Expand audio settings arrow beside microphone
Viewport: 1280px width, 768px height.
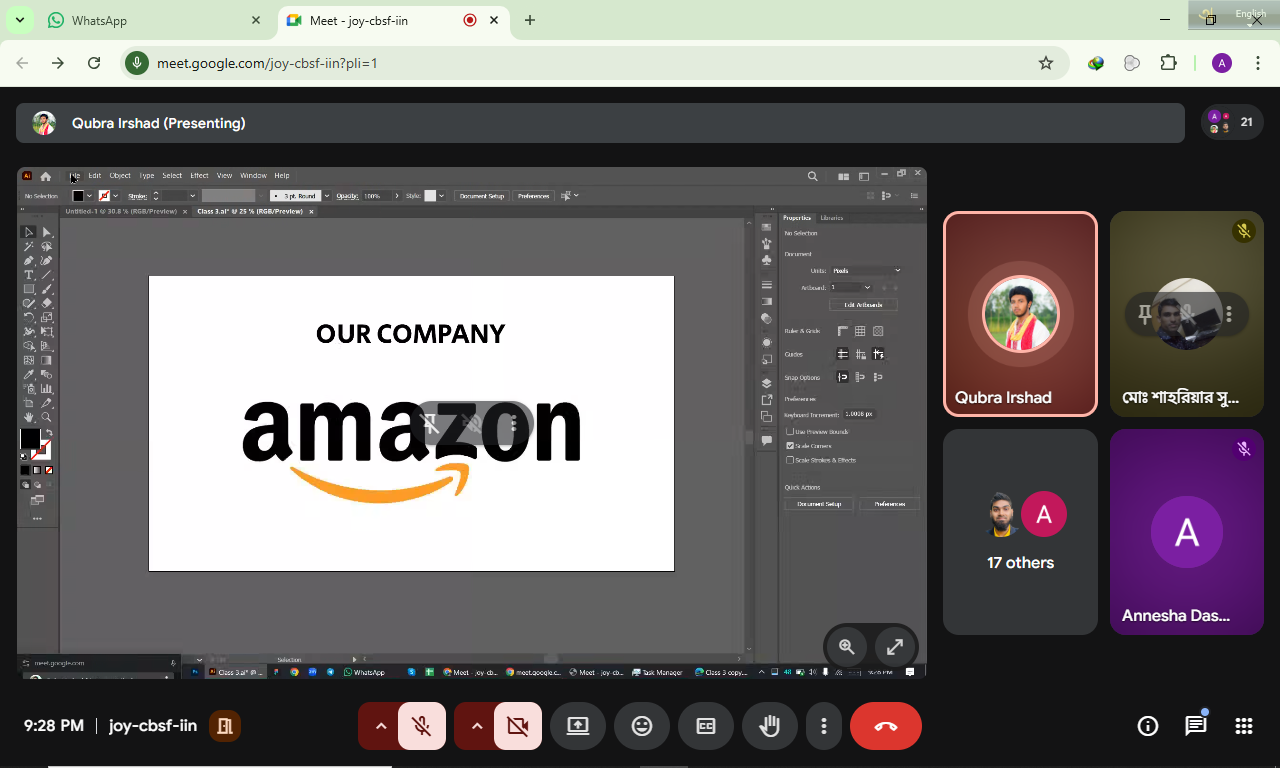pyautogui.click(x=380, y=726)
